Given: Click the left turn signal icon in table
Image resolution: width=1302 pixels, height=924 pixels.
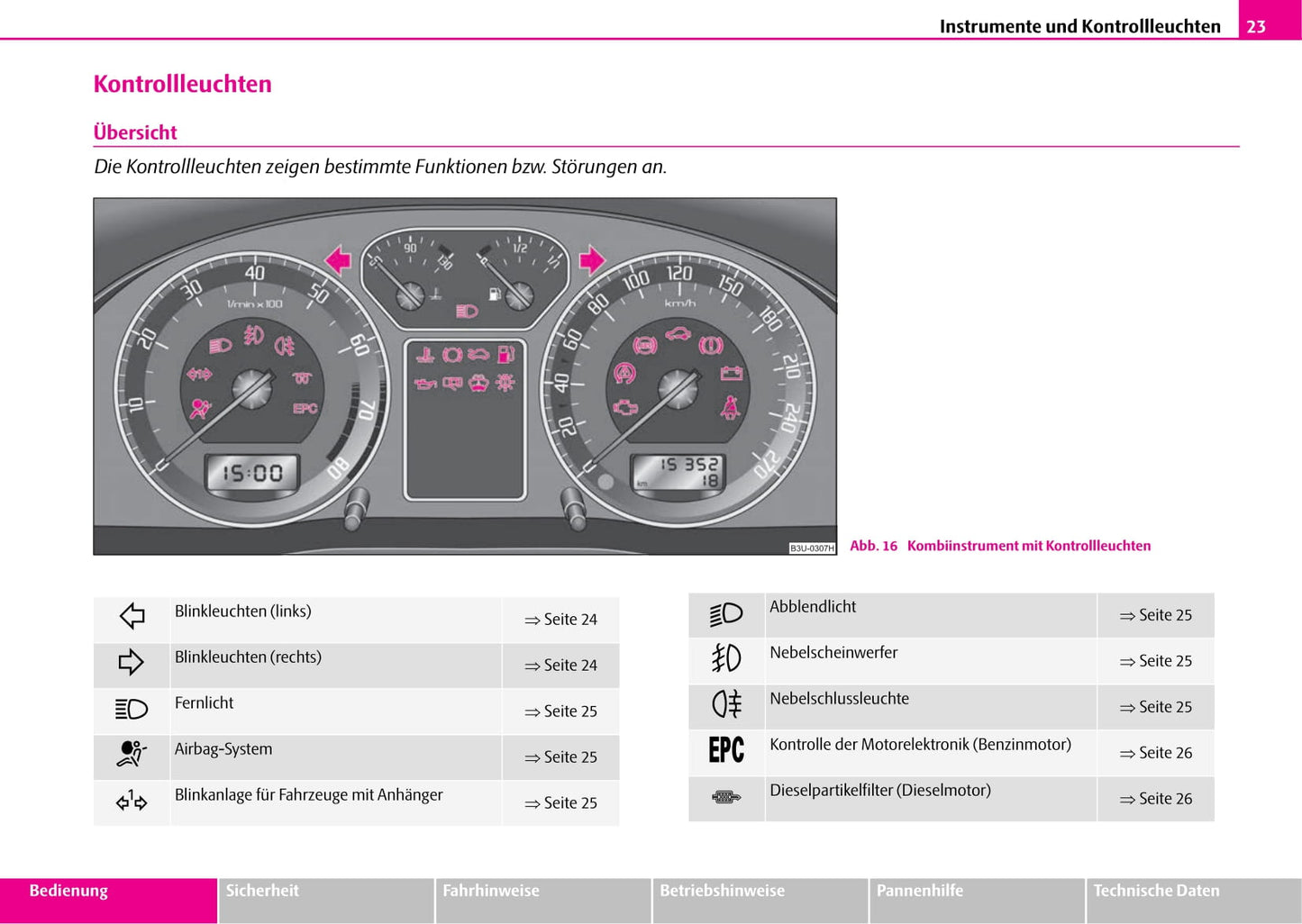Looking at the screenshot, I should [132, 617].
